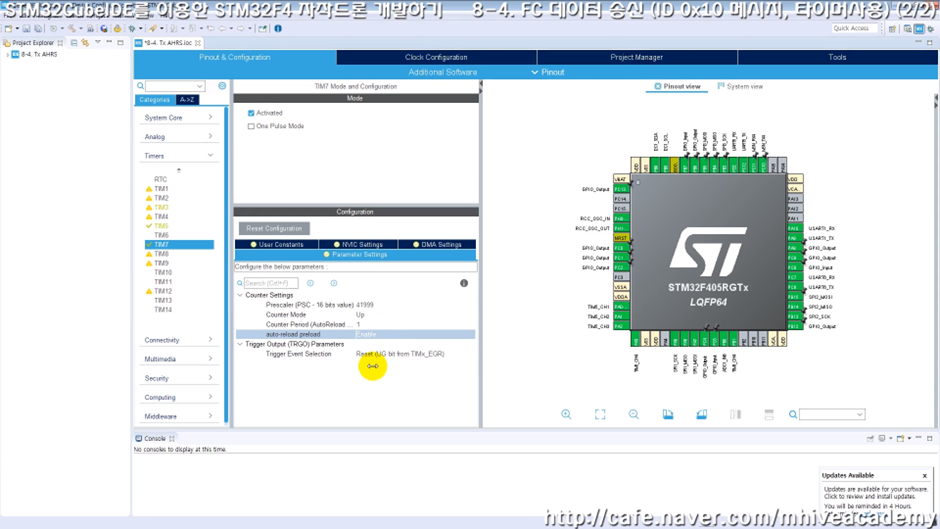Select the Parameter Settings tab

point(355,254)
